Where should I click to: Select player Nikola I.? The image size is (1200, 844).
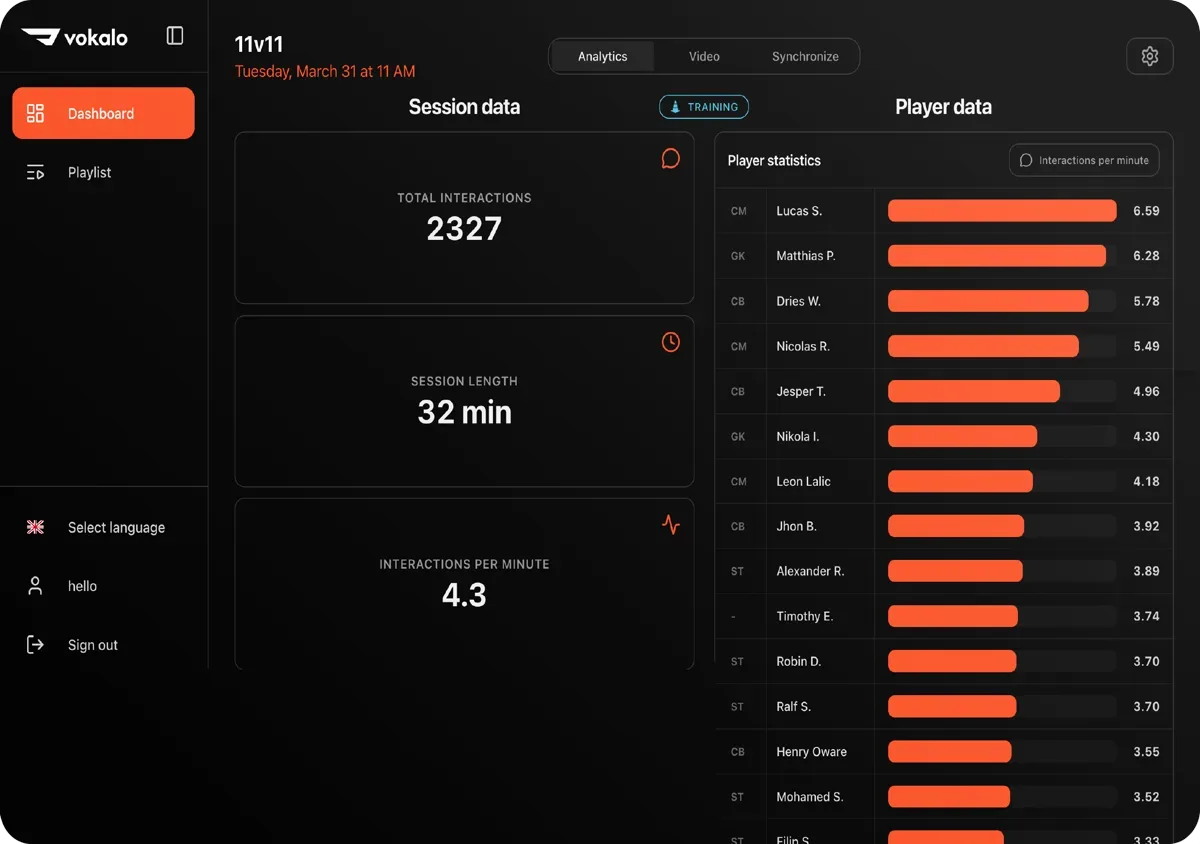click(x=798, y=436)
